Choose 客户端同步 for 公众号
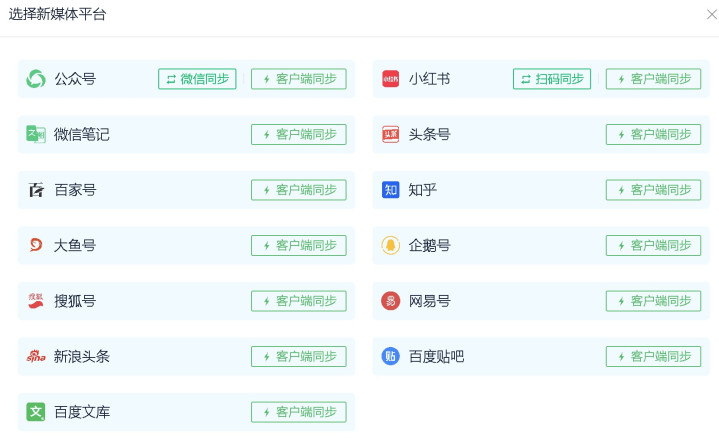 click(x=299, y=79)
